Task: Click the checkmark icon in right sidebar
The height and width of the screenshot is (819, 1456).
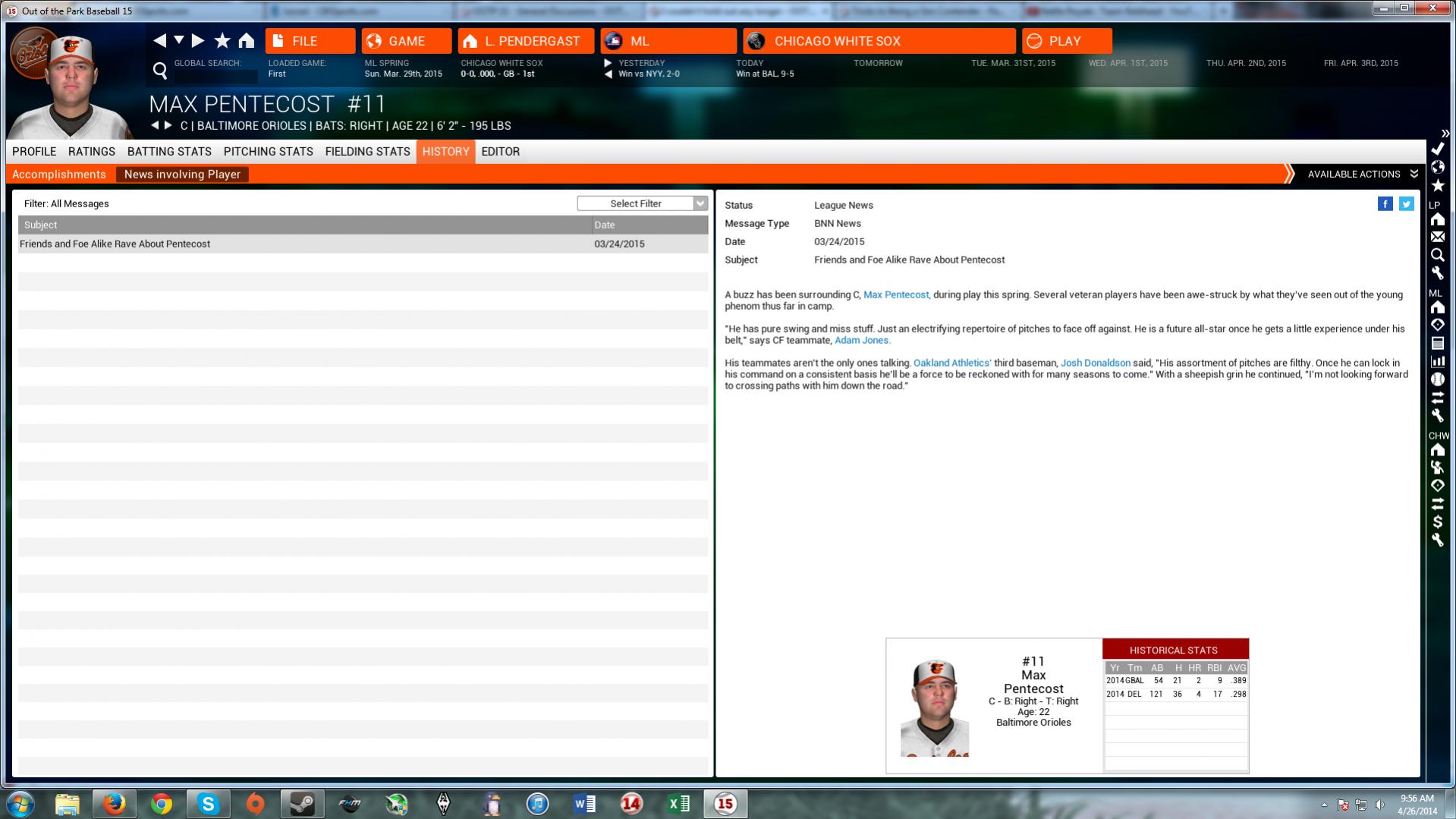Action: point(1438,149)
